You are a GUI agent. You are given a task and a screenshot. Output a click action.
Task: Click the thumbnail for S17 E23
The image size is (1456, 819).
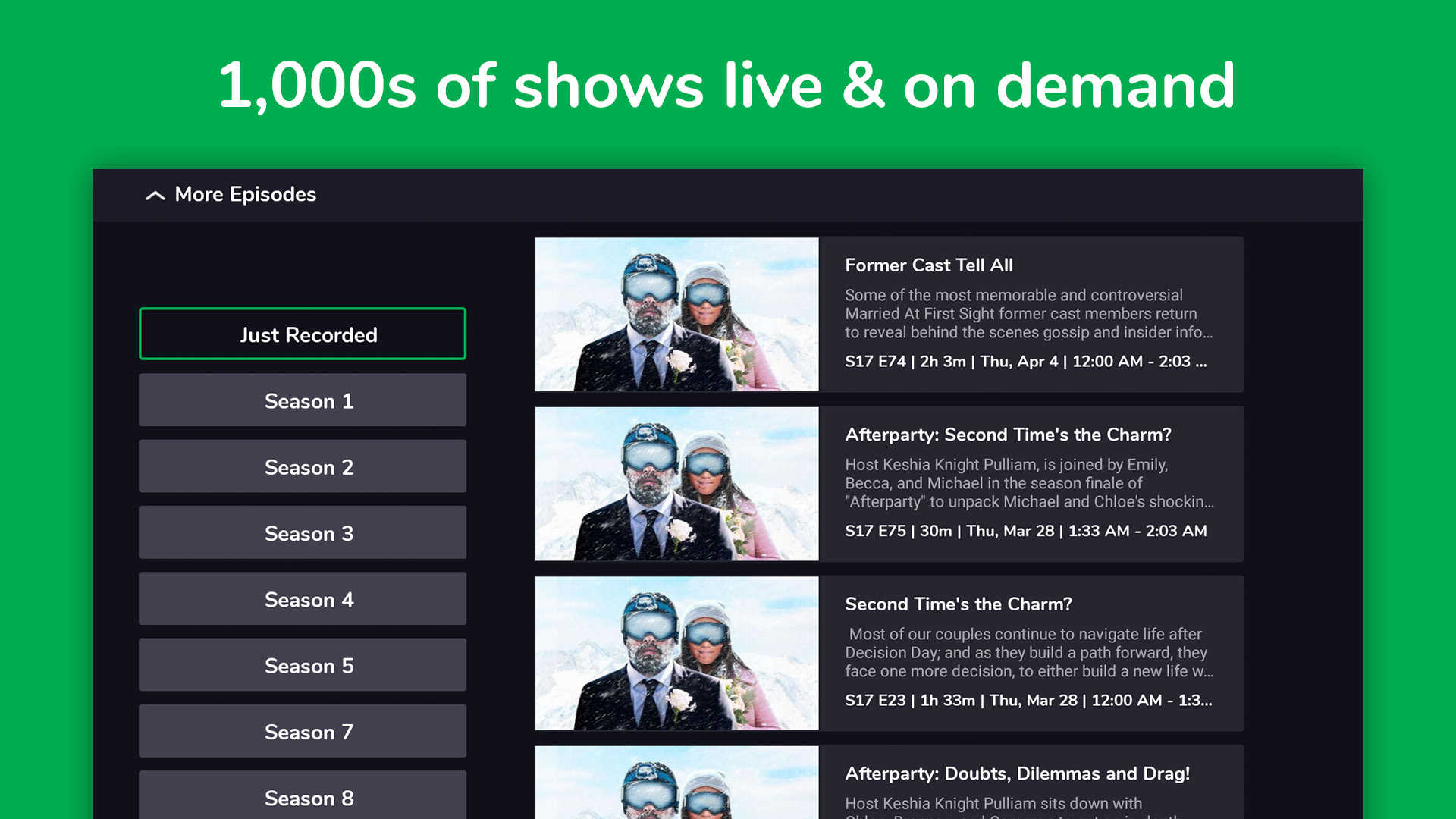click(x=677, y=654)
